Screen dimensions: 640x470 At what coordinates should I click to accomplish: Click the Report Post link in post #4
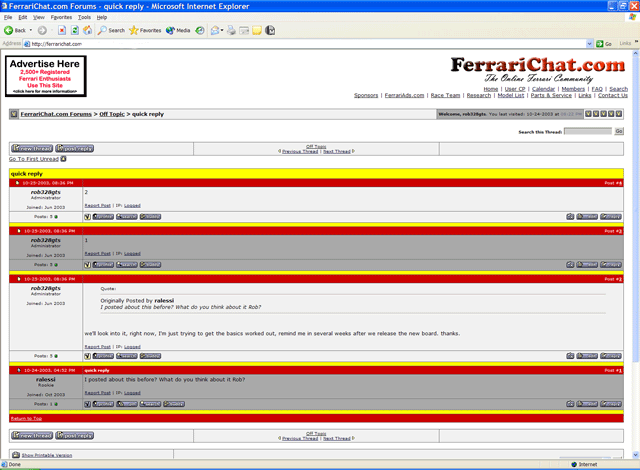98,206
